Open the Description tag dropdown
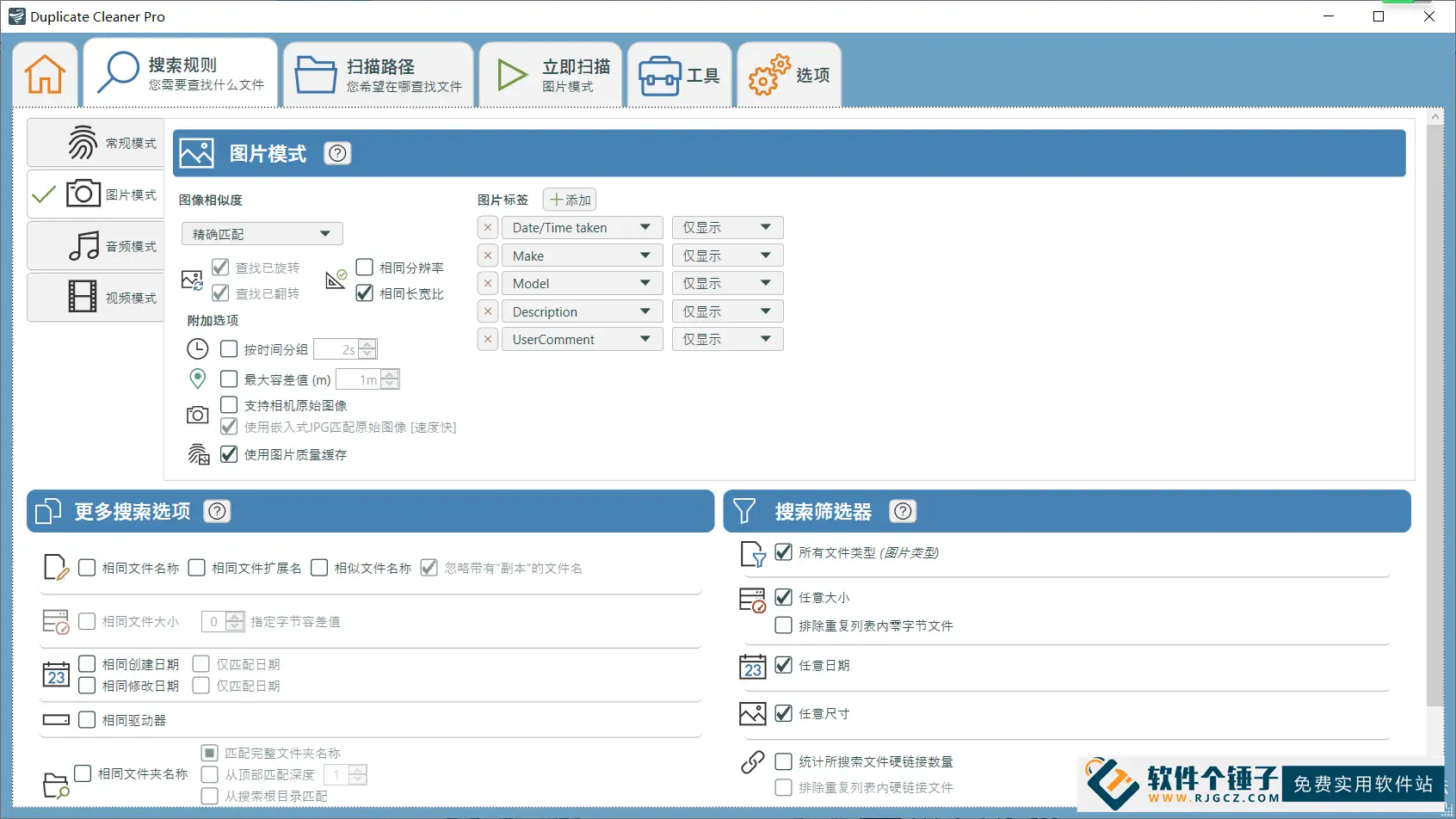1456x819 pixels. coord(583,311)
